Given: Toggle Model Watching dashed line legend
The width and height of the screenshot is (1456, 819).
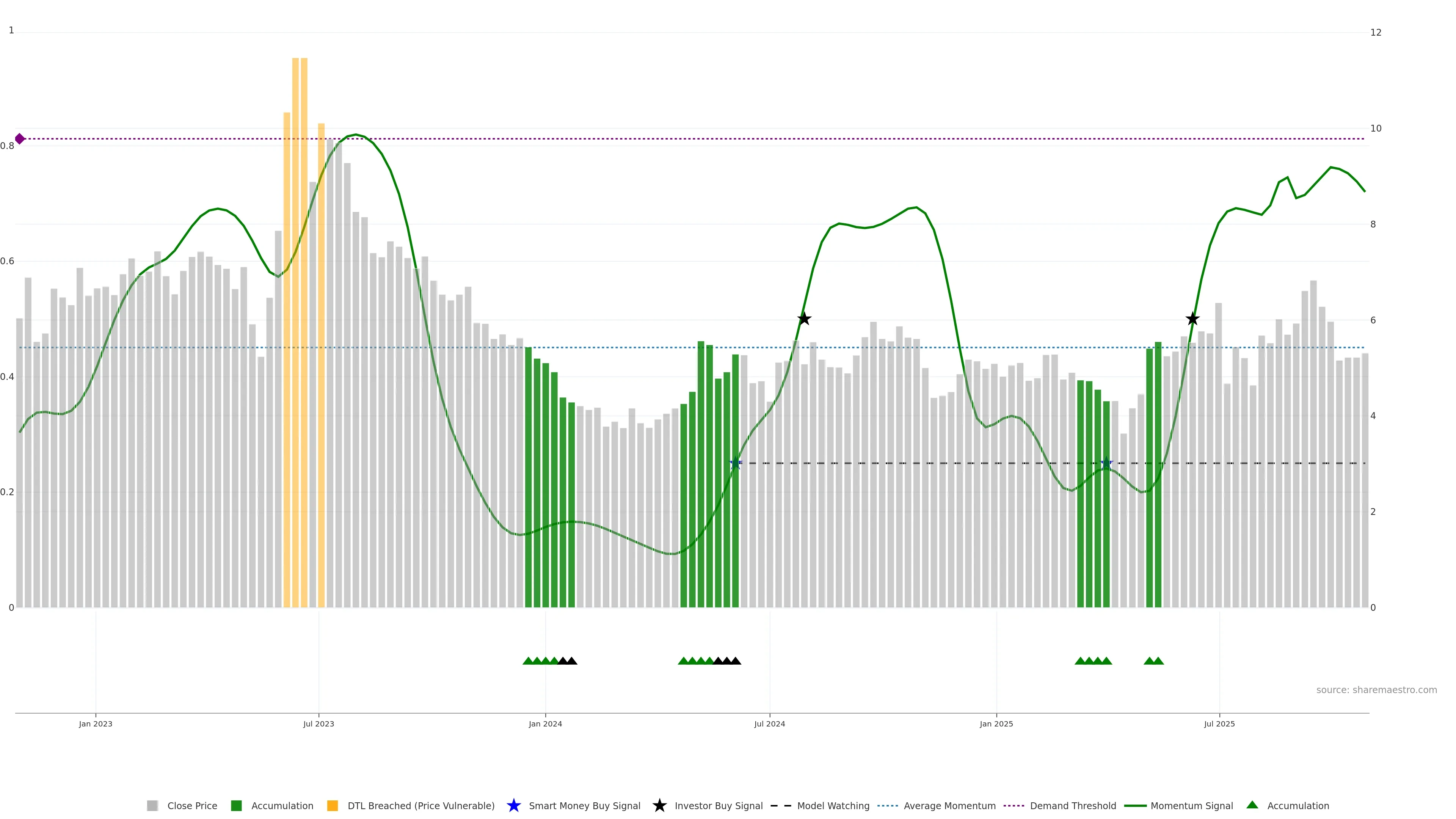Looking at the screenshot, I should [x=781, y=805].
